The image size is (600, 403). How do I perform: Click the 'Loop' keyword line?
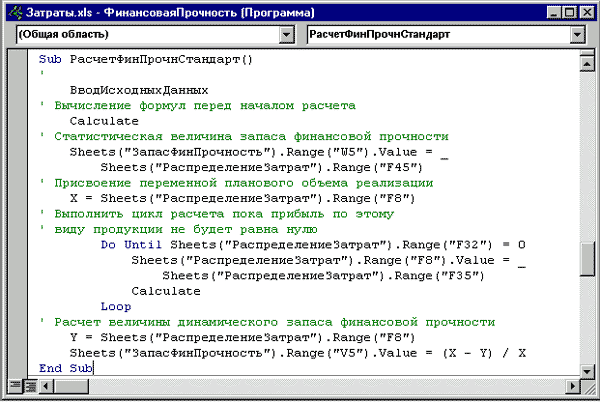coord(116,307)
